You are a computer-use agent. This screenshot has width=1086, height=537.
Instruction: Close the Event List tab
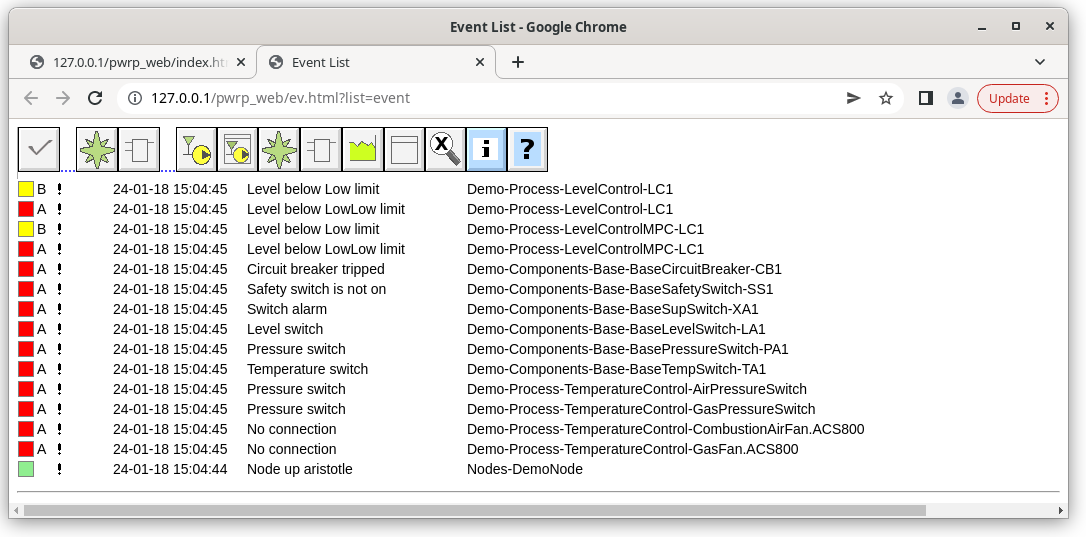pos(479,62)
